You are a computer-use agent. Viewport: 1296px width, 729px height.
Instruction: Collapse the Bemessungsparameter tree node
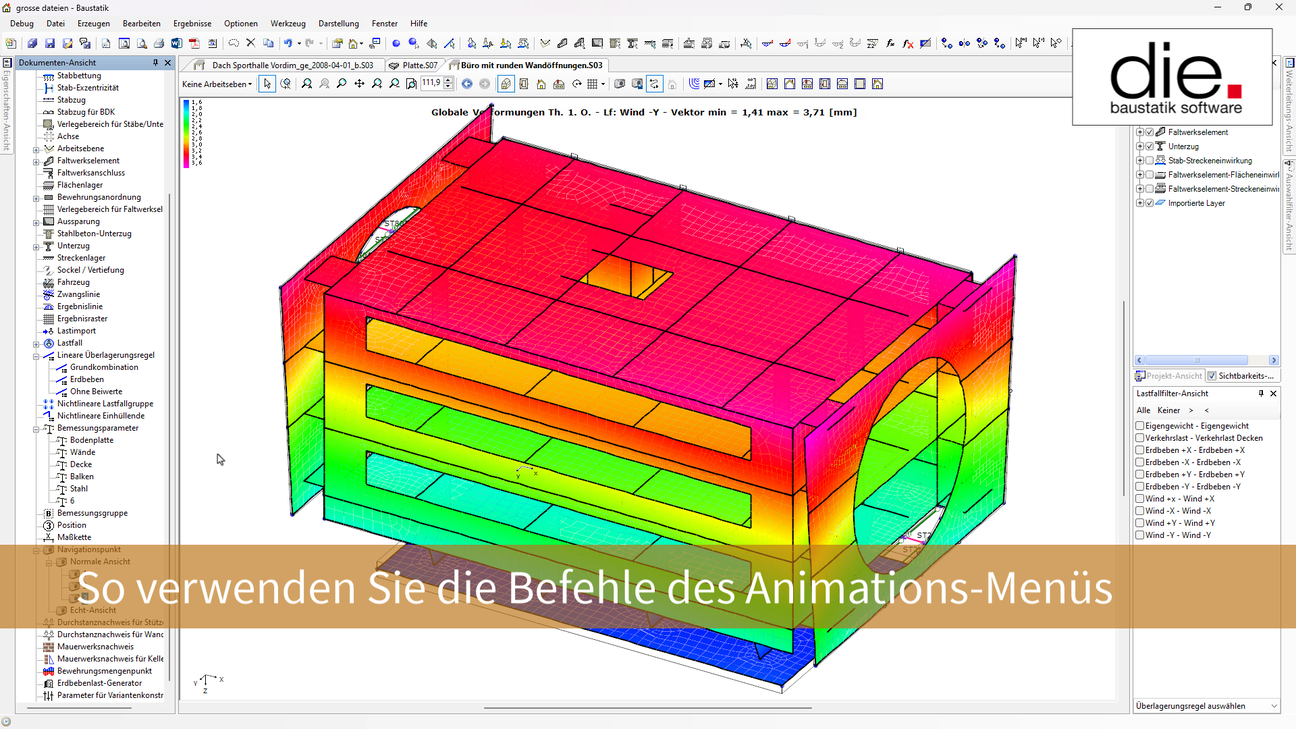coord(37,428)
